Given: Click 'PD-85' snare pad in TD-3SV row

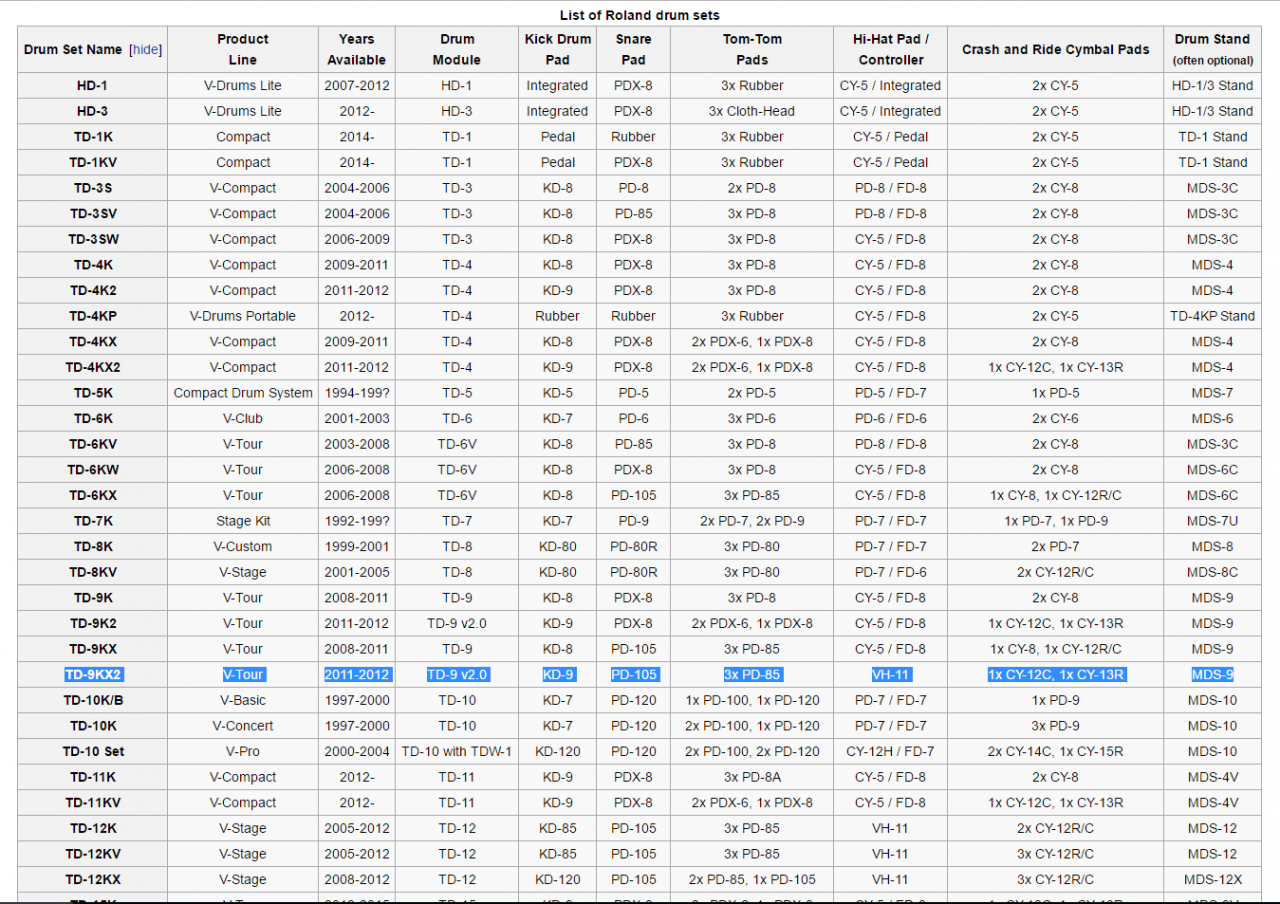Looking at the screenshot, I should pyautogui.click(x=633, y=214).
